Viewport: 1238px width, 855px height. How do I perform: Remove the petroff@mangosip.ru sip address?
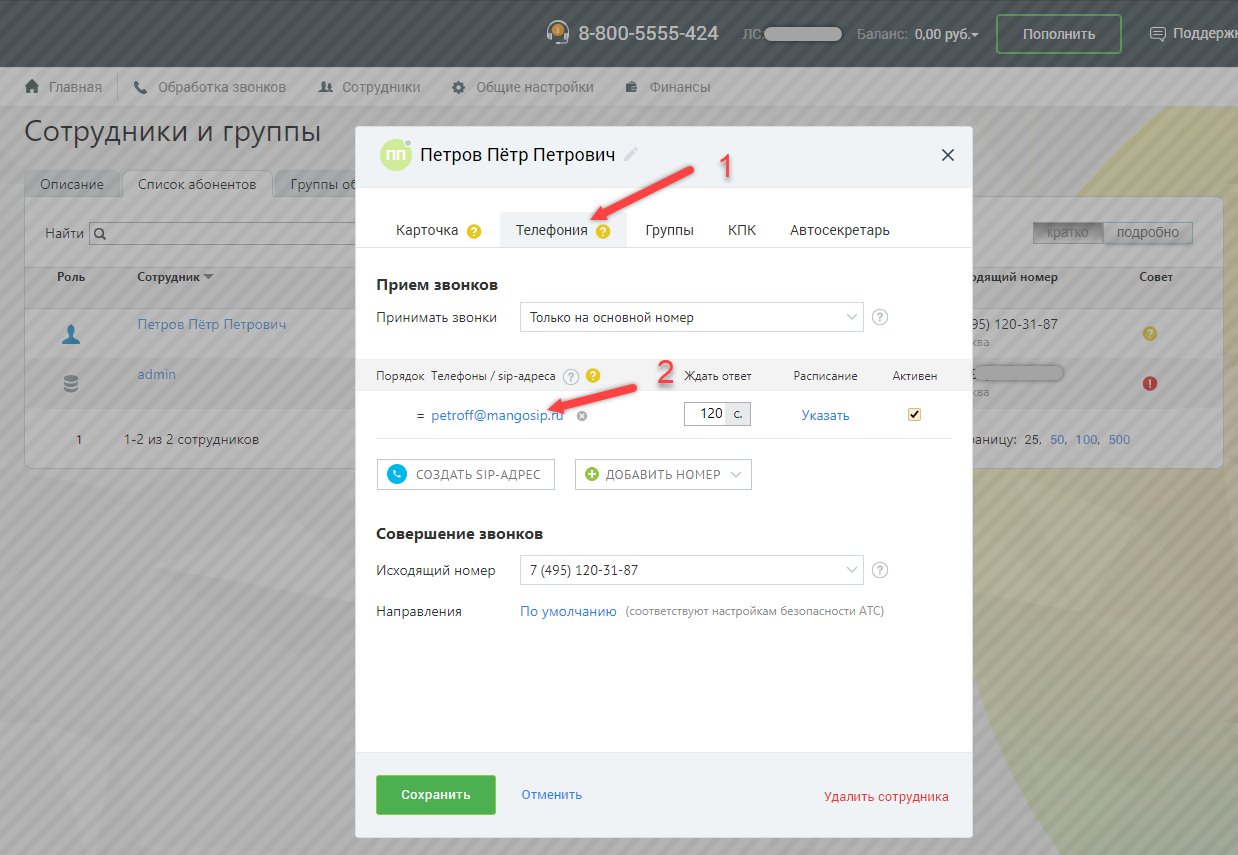582,416
